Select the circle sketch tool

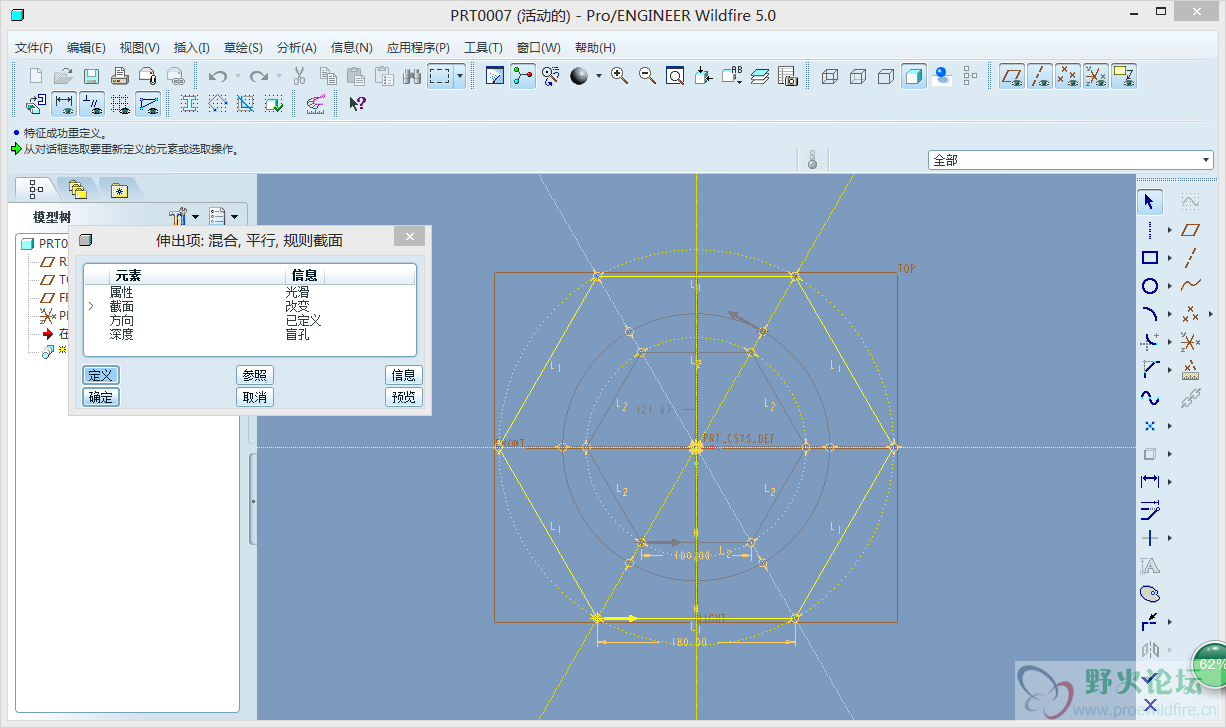click(x=1150, y=286)
